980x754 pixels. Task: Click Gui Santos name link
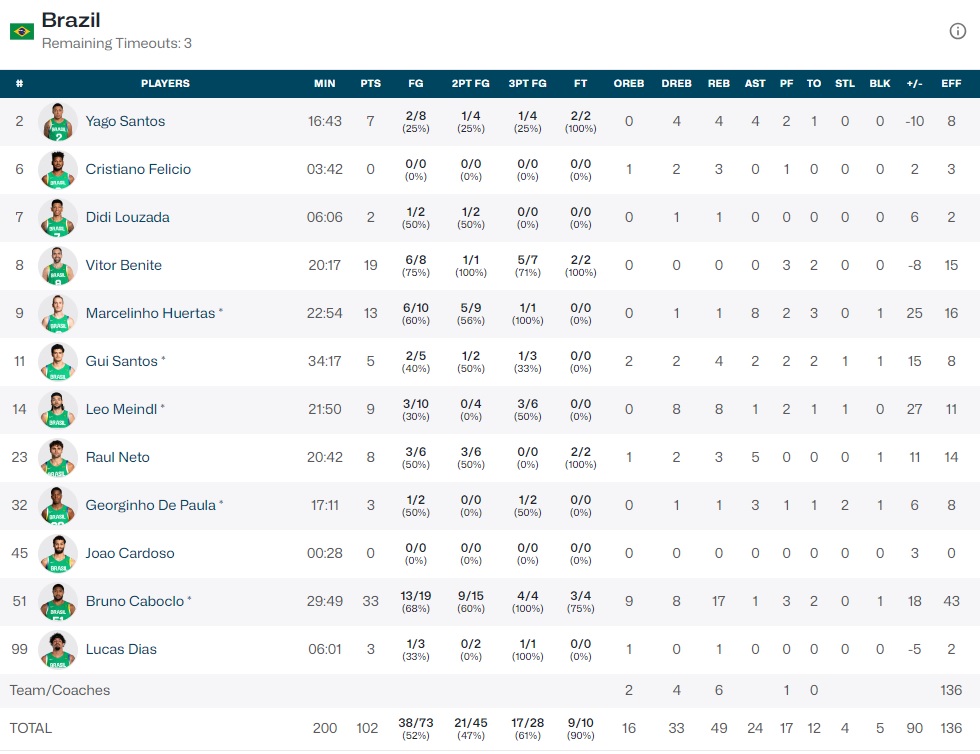[121, 361]
